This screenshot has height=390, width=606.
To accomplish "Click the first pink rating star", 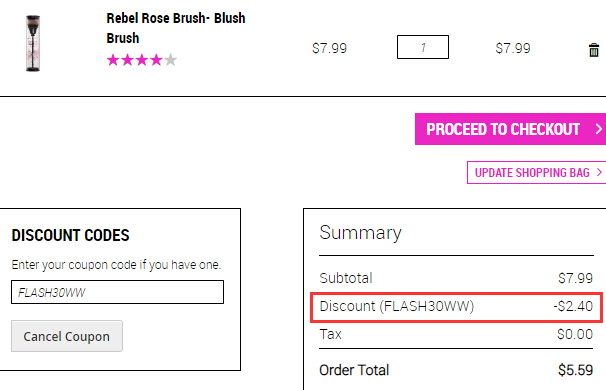I will click(x=113, y=60).
